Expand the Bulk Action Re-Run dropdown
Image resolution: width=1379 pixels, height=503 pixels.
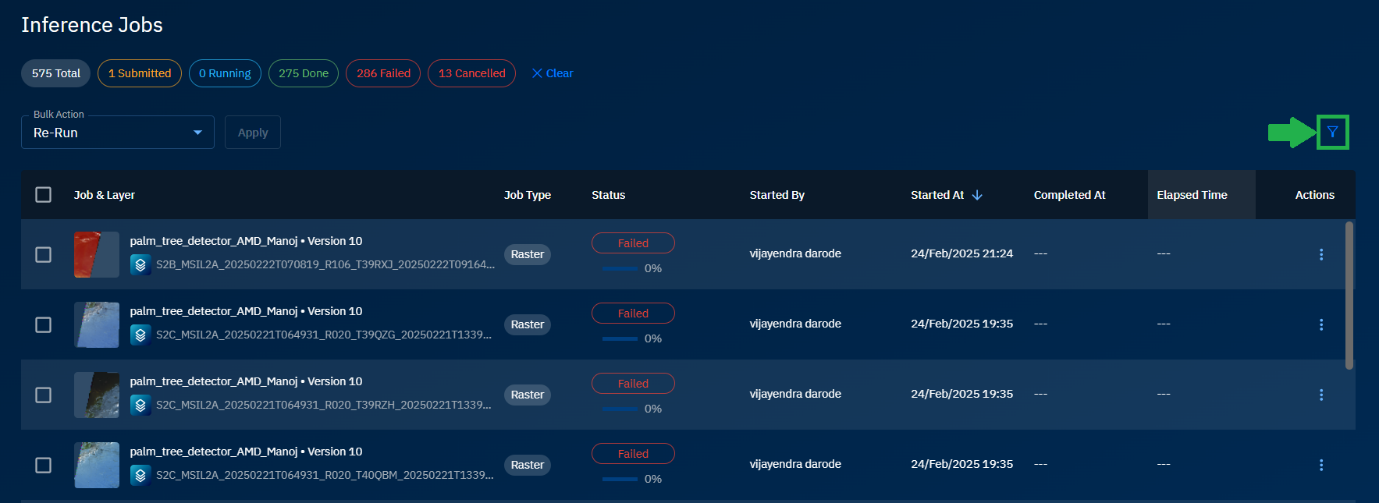point(197,132)
